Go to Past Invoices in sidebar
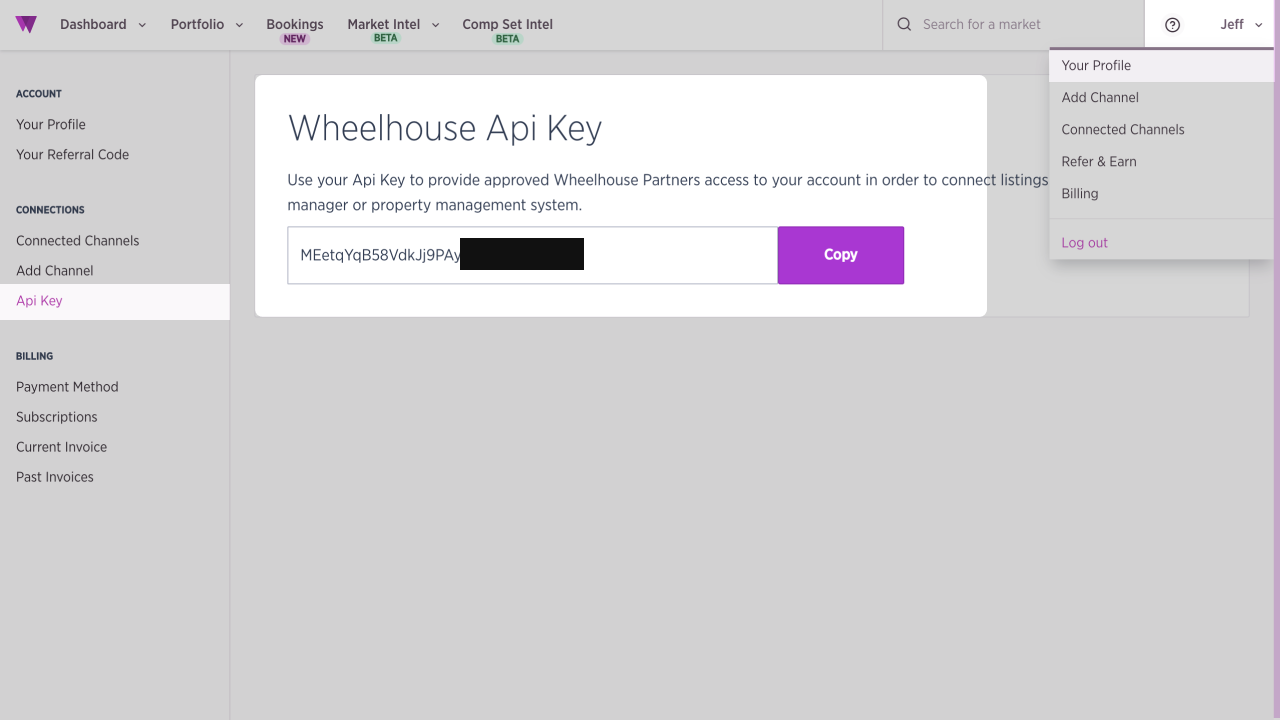The width and height of the screenshot is (1280, 720). click(55, 477)
